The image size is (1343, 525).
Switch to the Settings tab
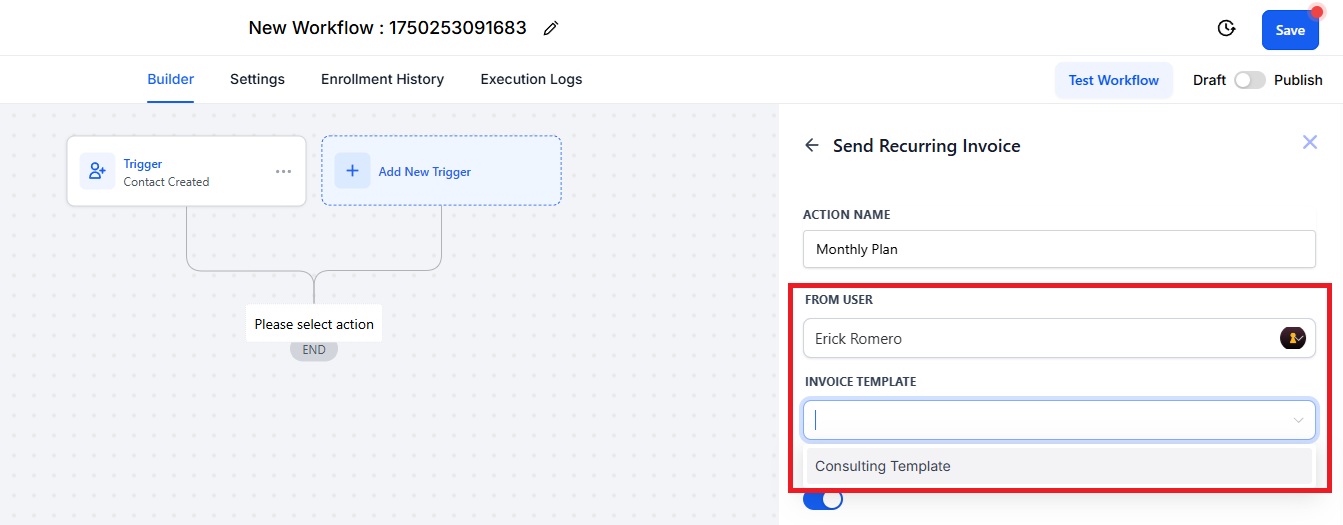(x=257, y=79)
